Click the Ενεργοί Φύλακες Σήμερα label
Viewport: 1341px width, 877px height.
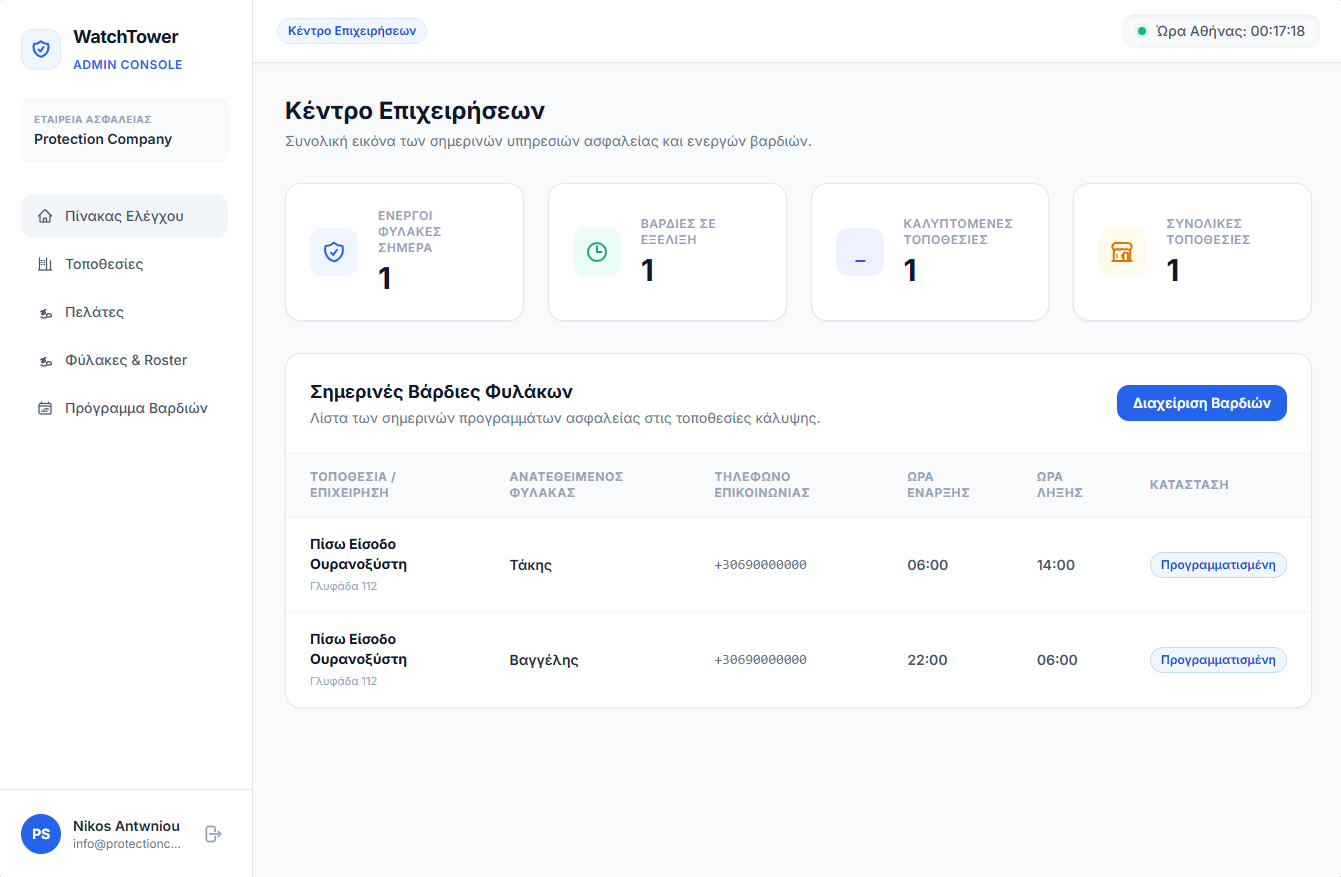pyautogui.click(x=409, y=231)
